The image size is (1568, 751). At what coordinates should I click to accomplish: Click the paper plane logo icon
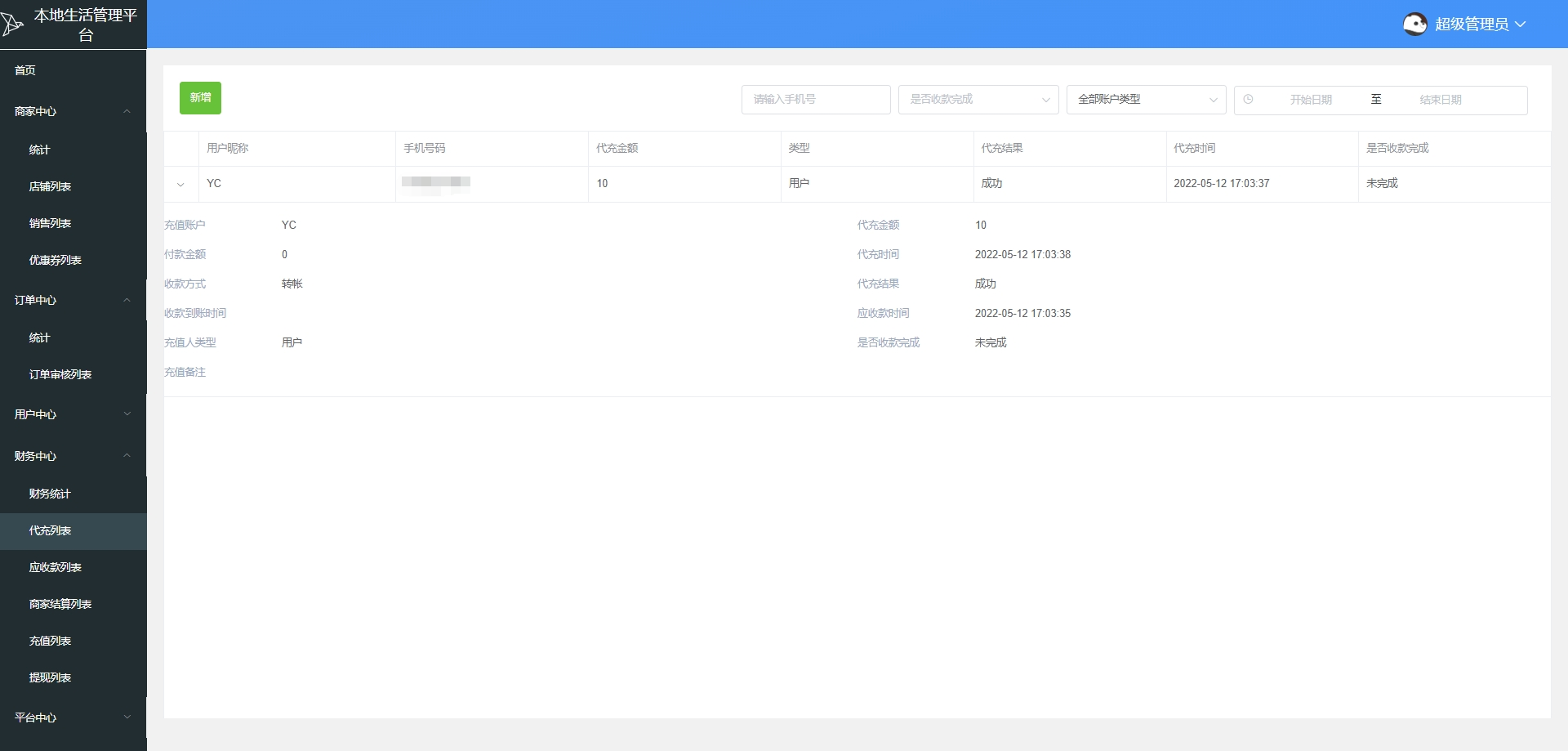click(x=12, y=25)
